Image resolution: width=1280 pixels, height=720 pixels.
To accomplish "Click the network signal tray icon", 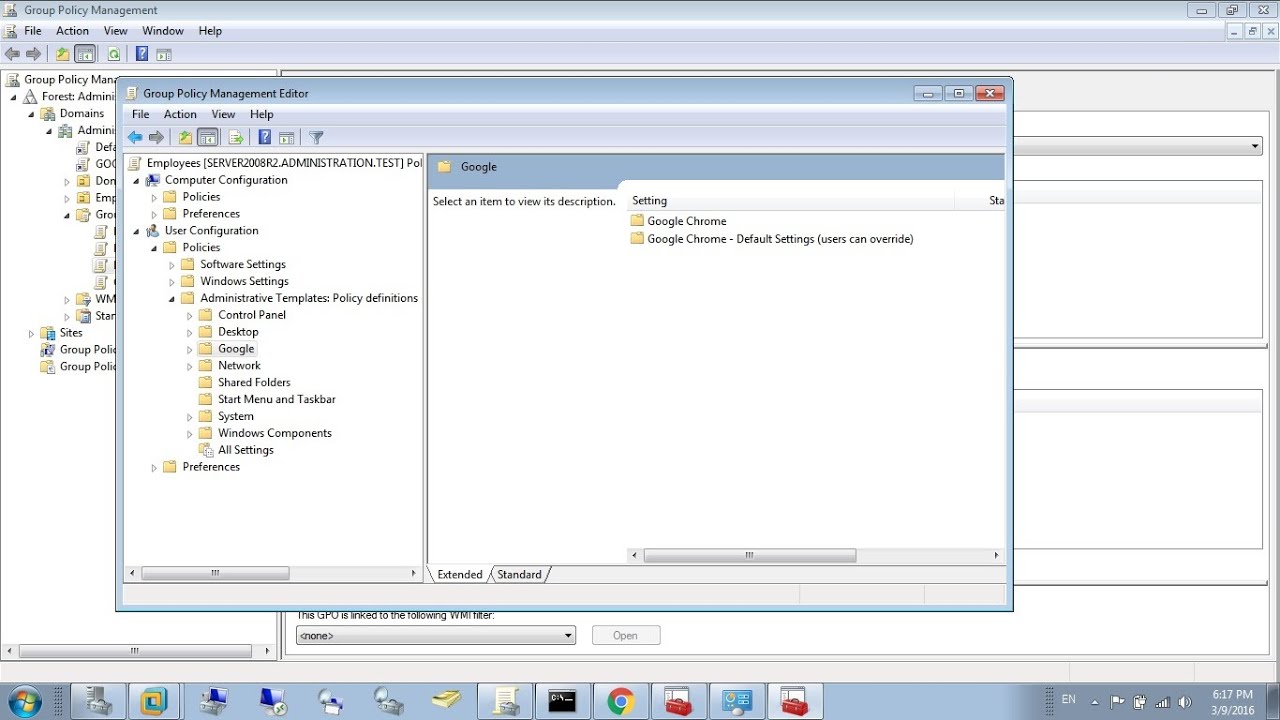I will pyautogui.click(x=1163, y=702).
